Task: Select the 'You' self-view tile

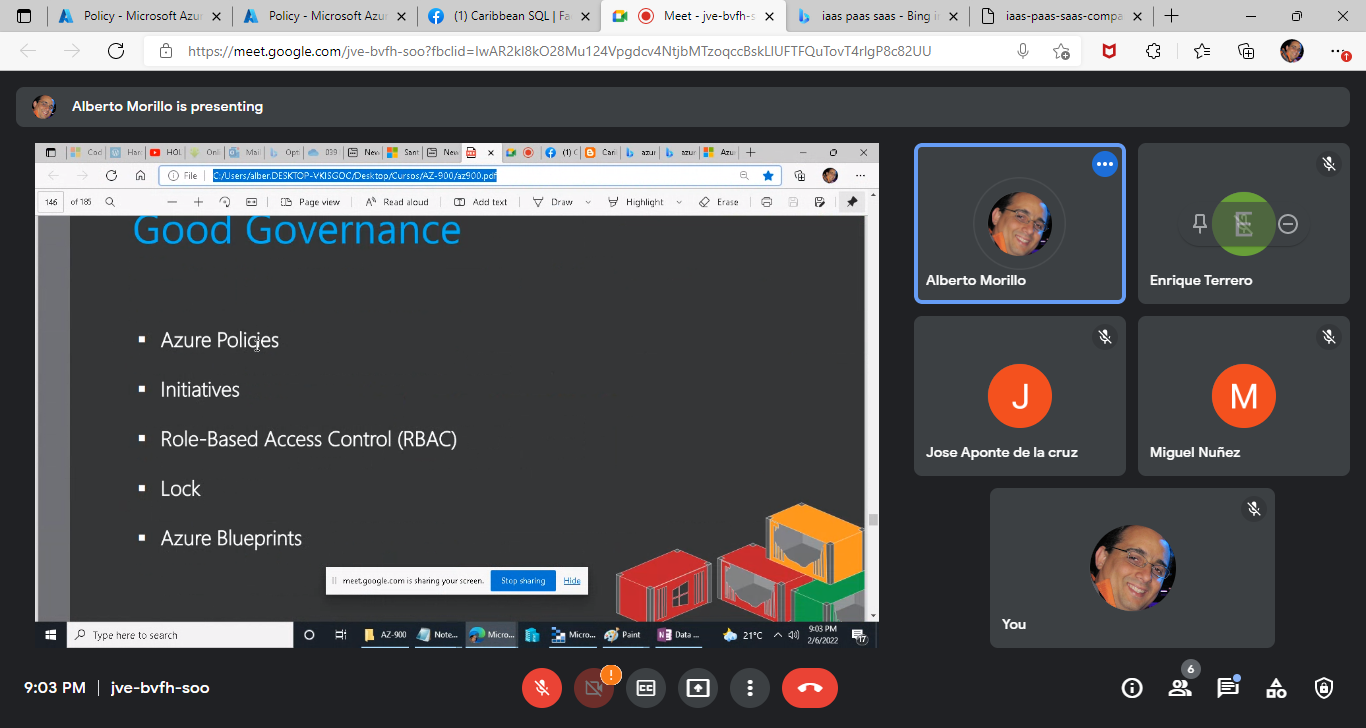Action: pos(1132,568)
